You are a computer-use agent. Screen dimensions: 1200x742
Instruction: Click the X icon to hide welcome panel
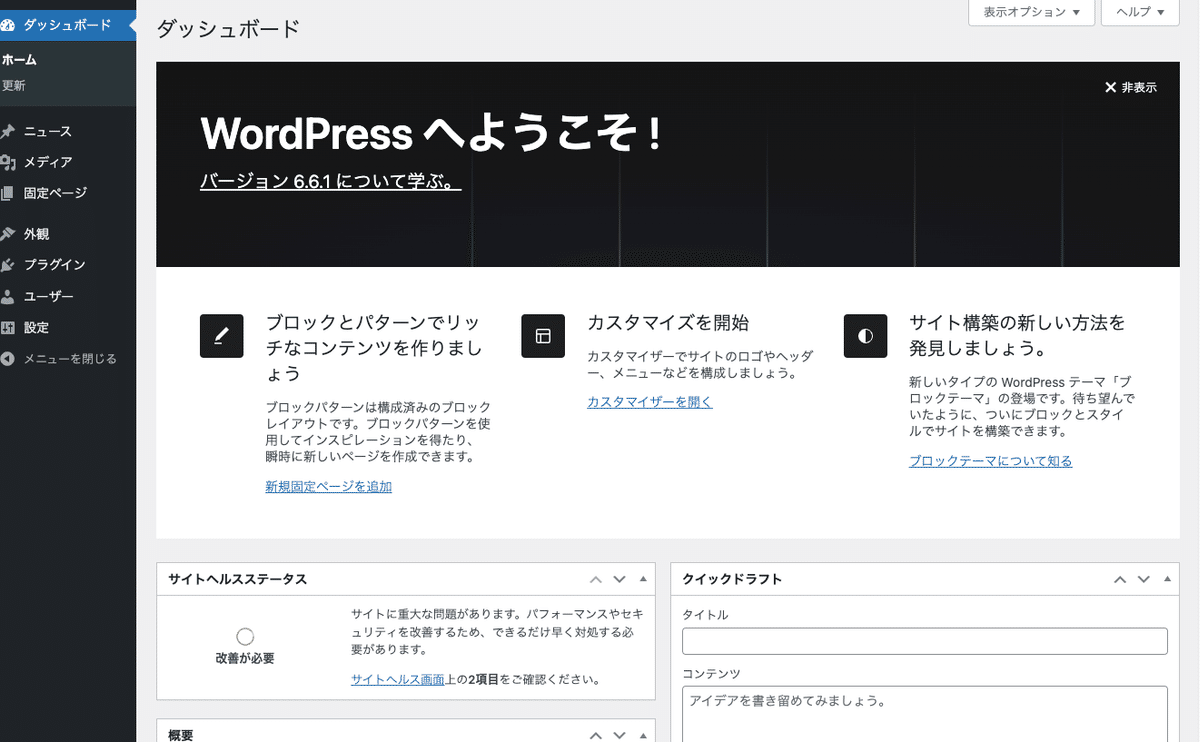click(x=1110, y=87)
